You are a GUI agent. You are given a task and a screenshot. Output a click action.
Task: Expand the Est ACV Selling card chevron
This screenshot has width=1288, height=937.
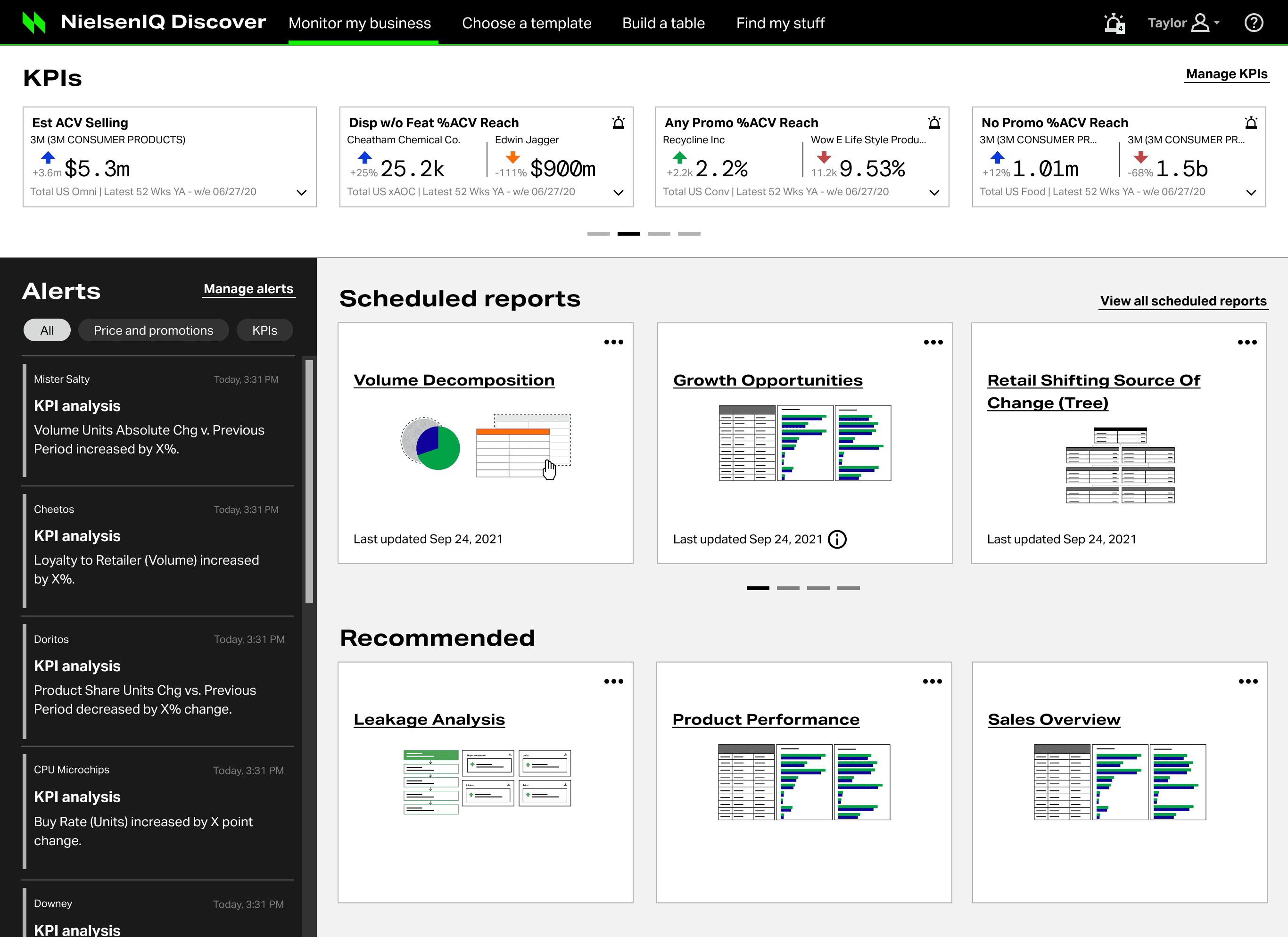click(x=302, y=192)
